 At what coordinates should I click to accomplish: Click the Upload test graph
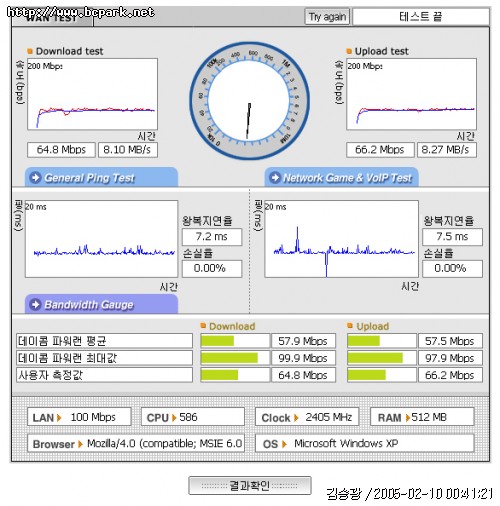411,94
